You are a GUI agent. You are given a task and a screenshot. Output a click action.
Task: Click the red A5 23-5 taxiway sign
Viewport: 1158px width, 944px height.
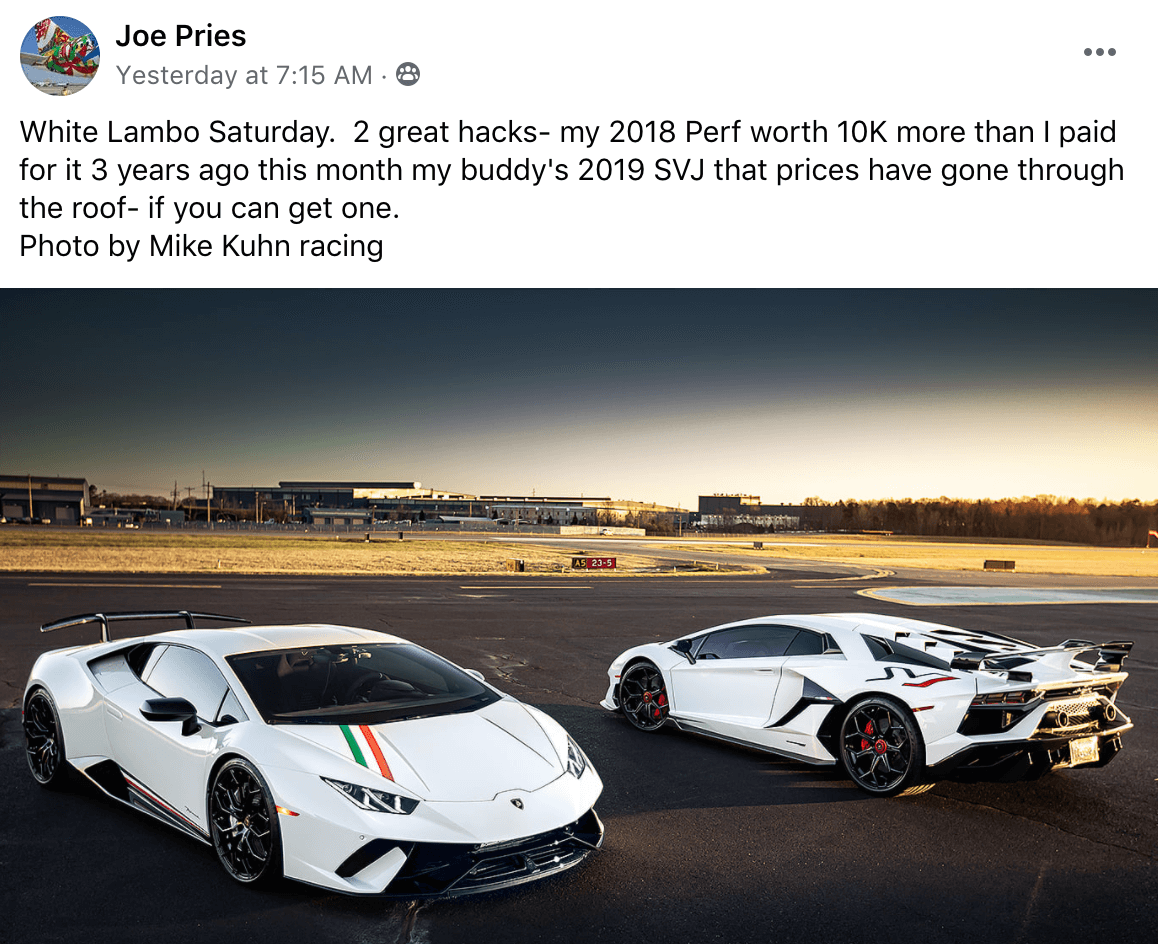coord(594,563)
